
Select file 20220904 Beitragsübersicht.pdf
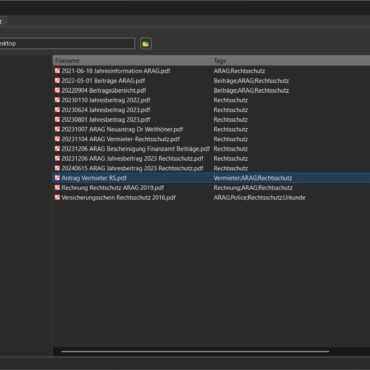click(104, 90)
